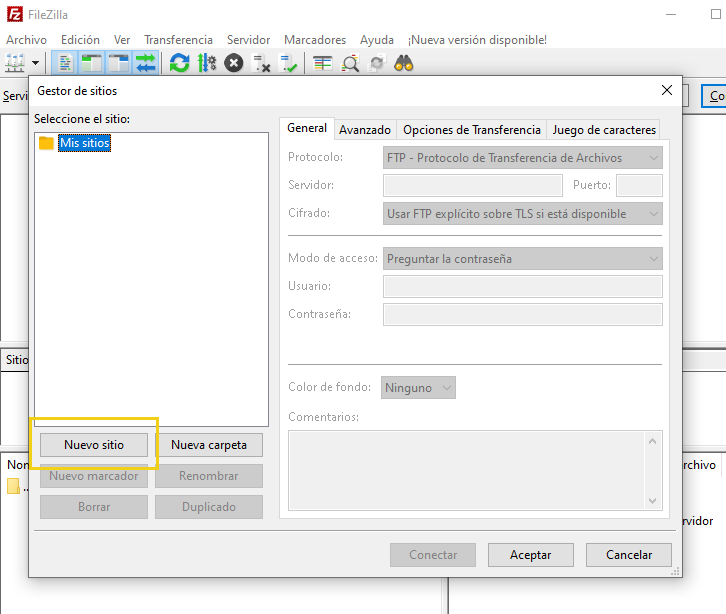Click the Servidor input field
726x614 pixels.
point(473,185)
